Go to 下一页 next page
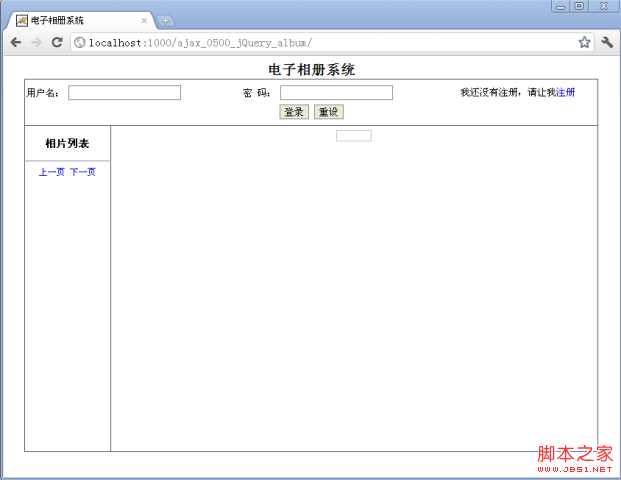Viewport: 621px width, 480px height. tap(83, 172)
